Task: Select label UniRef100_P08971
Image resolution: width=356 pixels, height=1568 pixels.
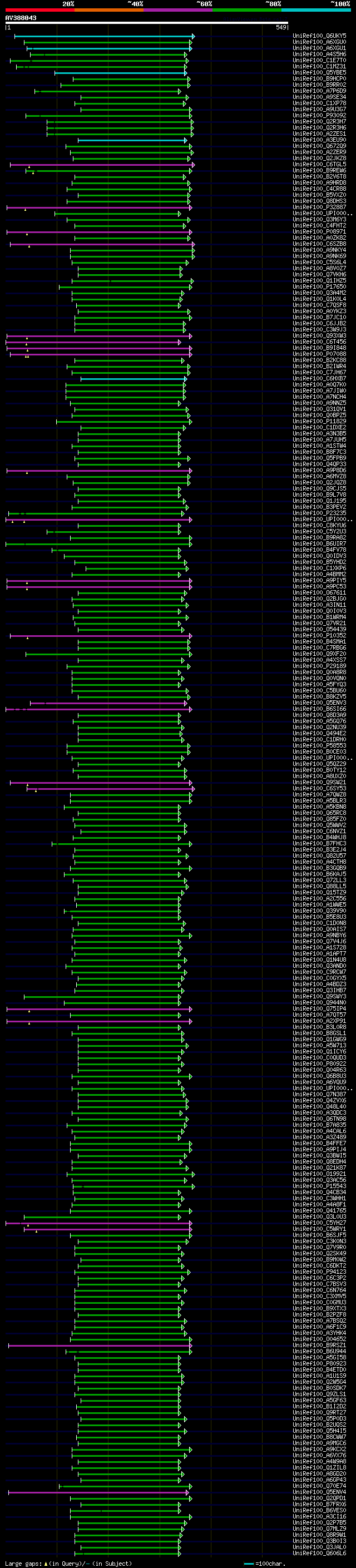Action: (319, 231)
